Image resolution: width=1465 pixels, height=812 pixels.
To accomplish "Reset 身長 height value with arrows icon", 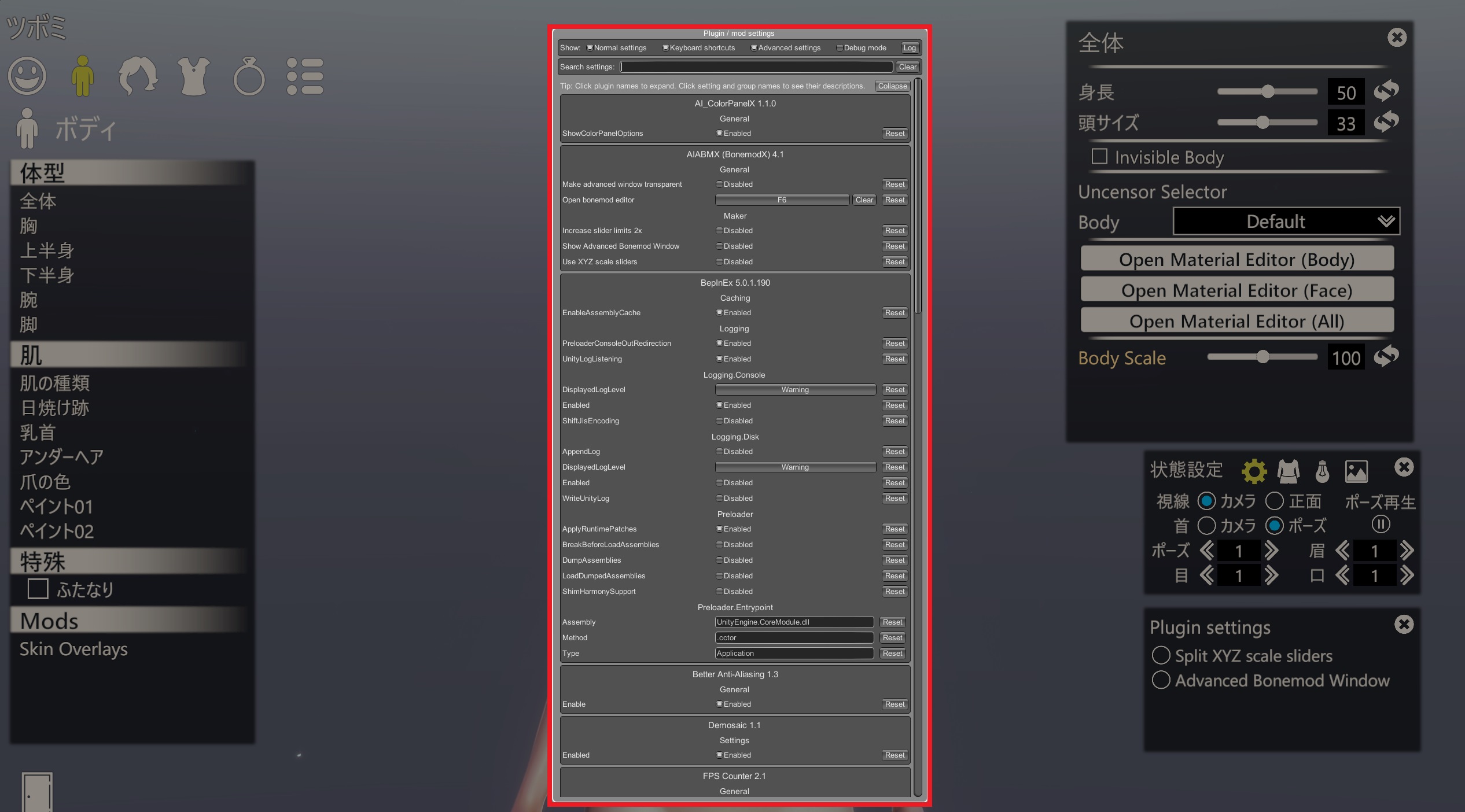I will pos(1386,90).
